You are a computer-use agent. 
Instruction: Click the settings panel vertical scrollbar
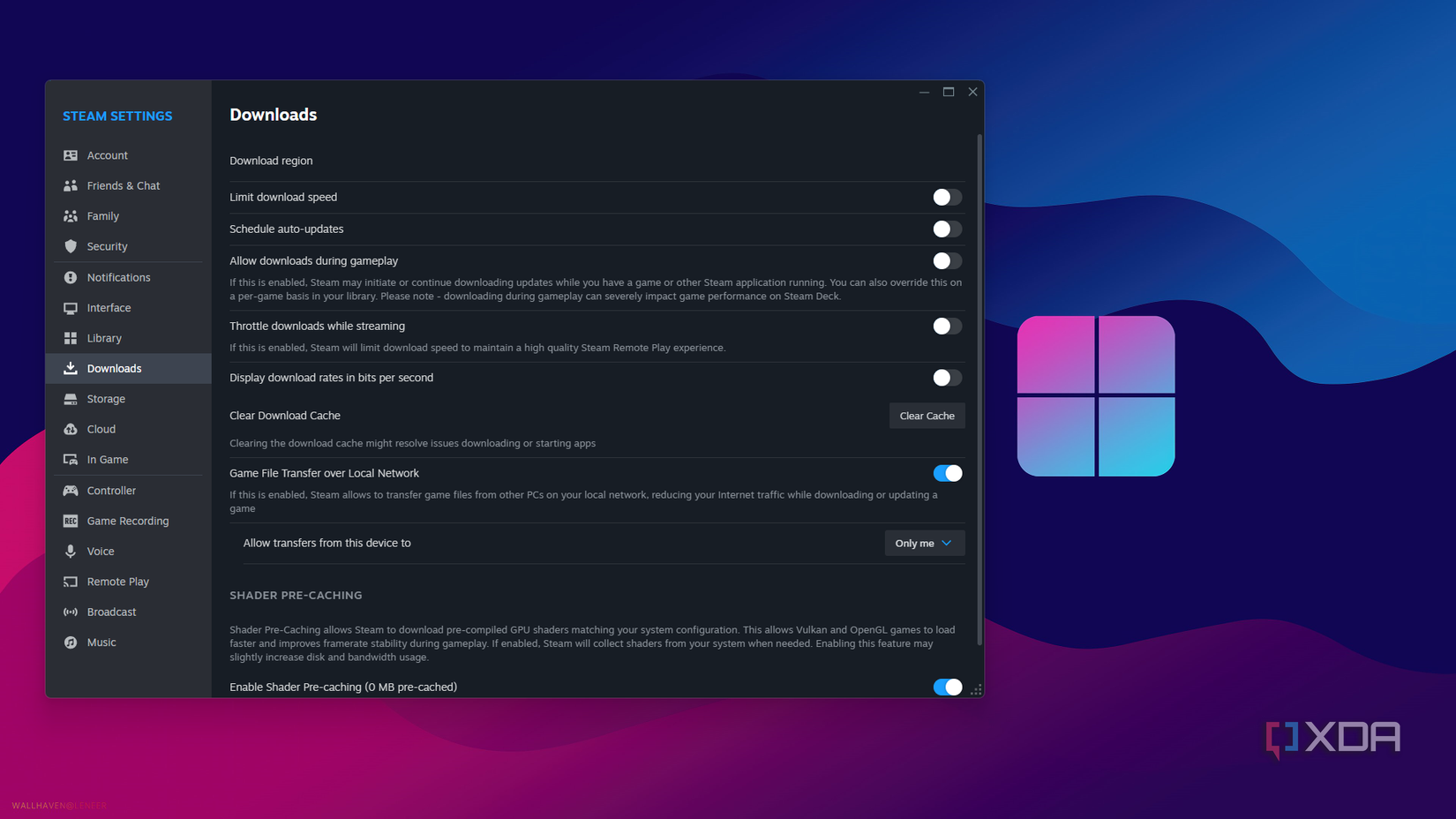pyautogui.click(x=979, y=390)
